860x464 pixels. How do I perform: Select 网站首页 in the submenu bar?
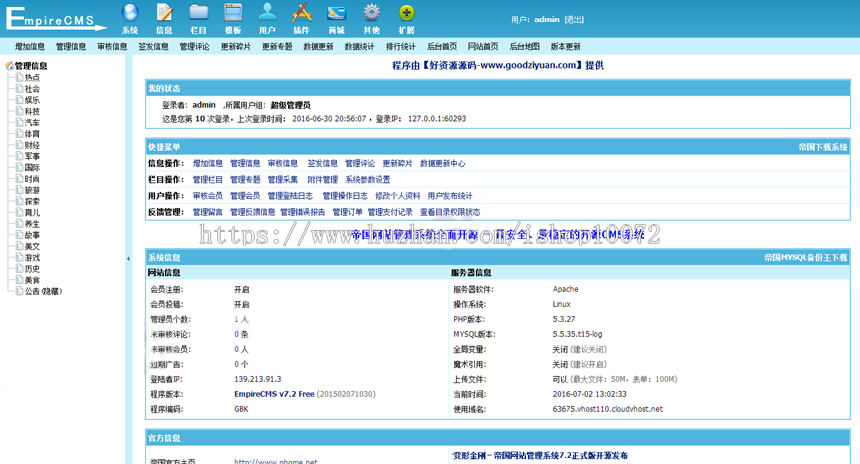(483, 47)
